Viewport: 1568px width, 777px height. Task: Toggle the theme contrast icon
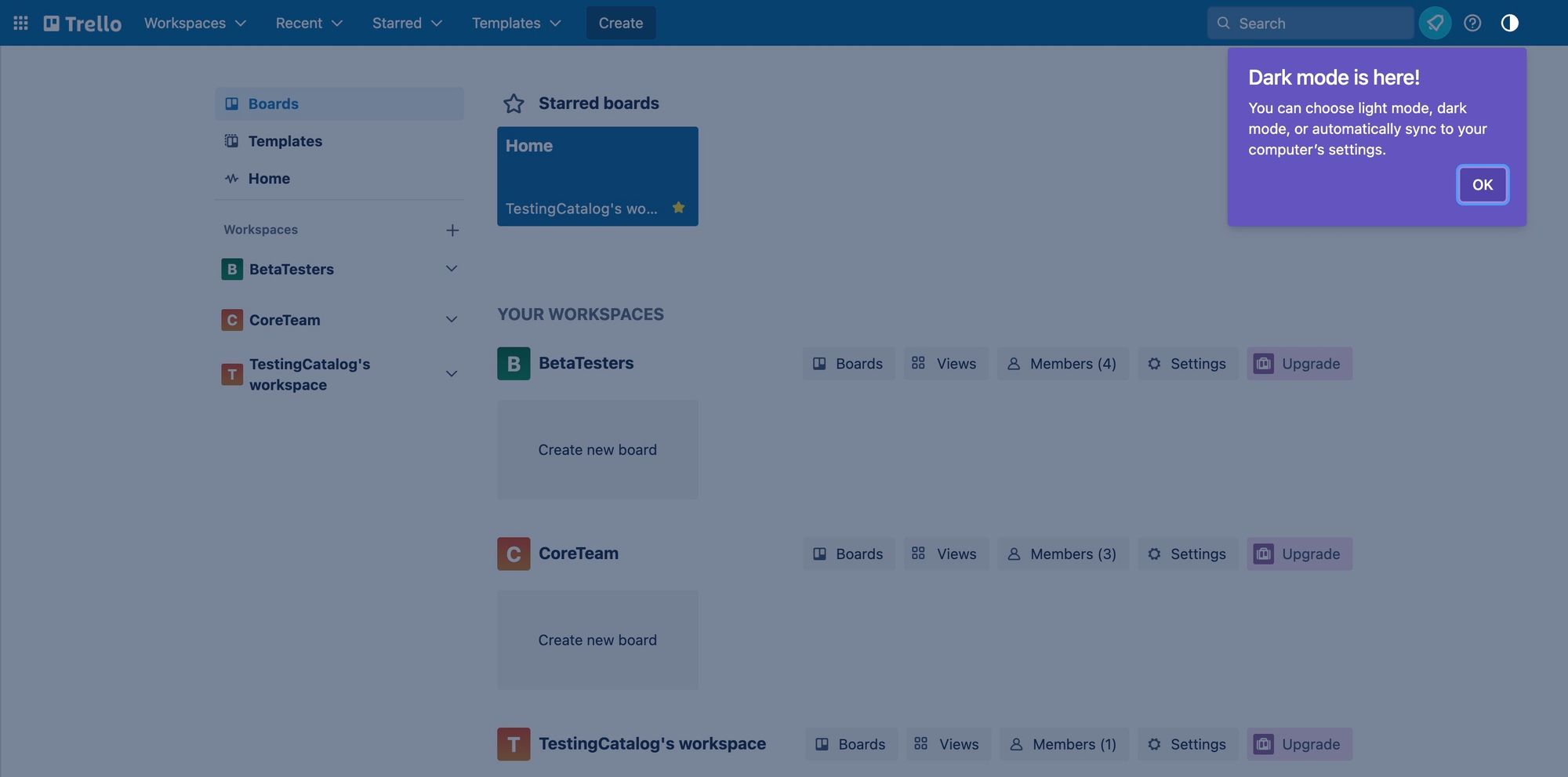(x=1509, y=23)
